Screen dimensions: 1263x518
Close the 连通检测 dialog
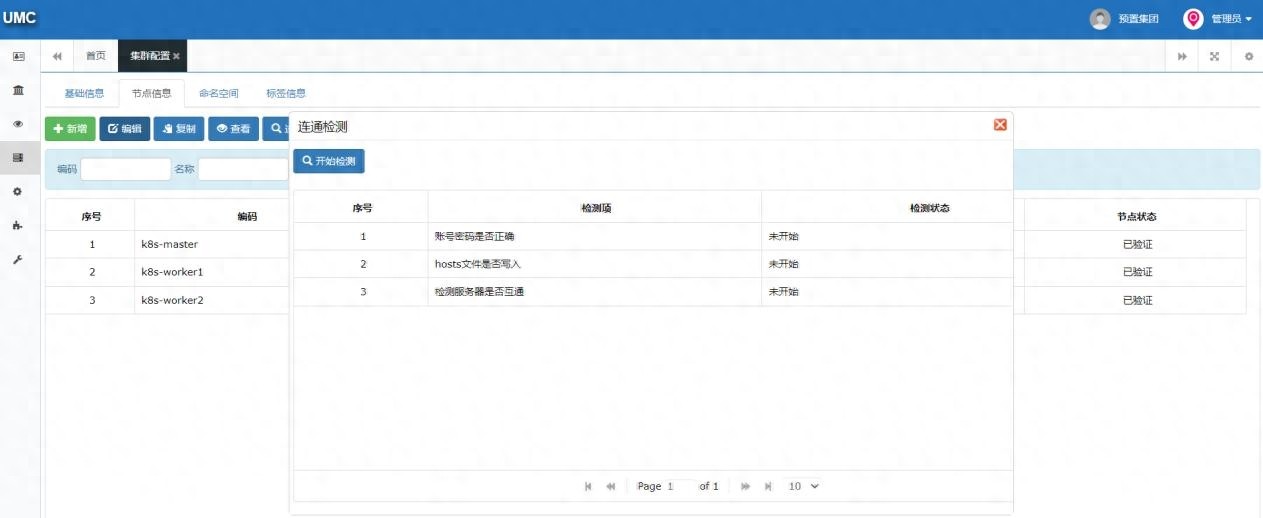click(x=1000, y=125)
